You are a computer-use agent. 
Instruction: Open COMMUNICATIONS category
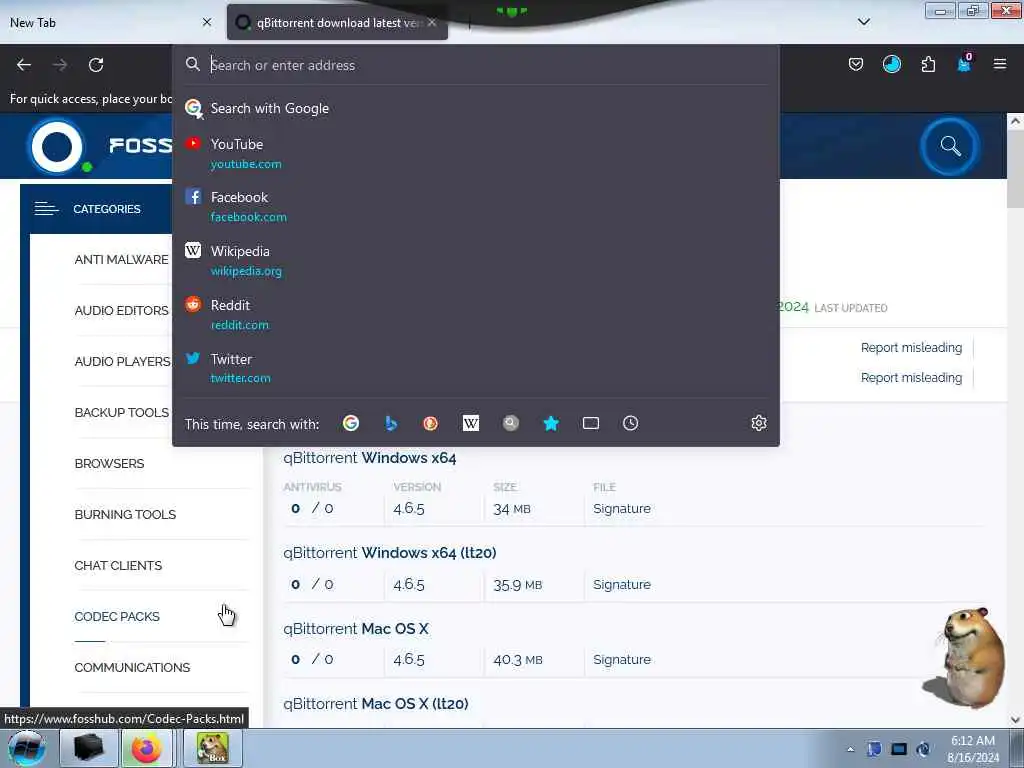coord(133,667)
